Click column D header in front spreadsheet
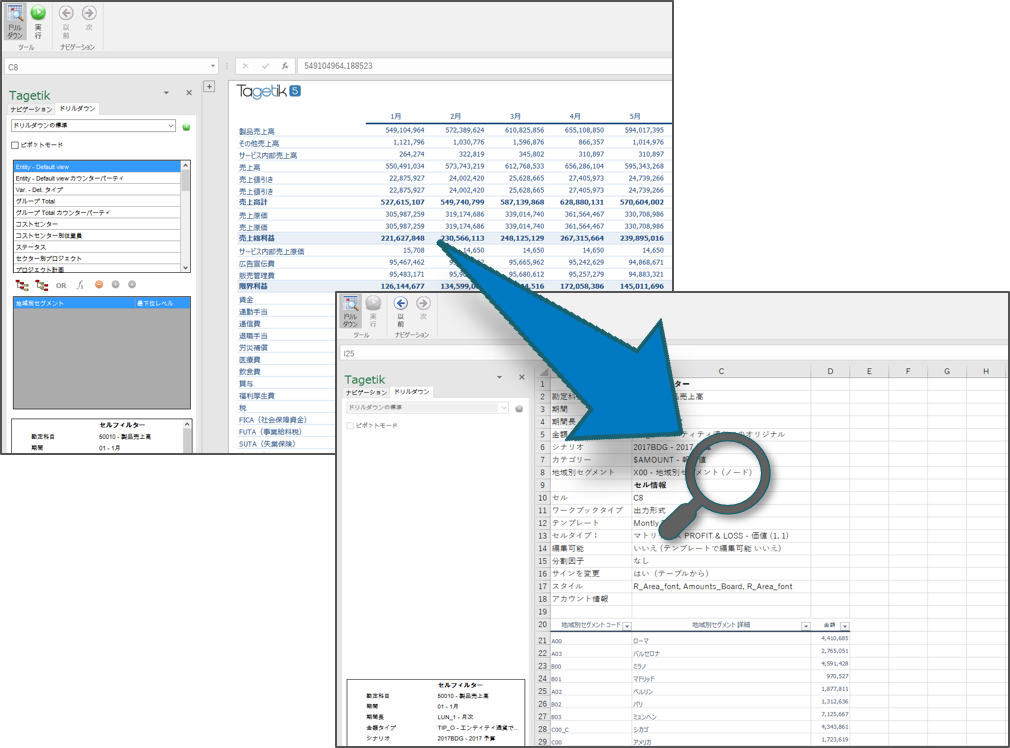Image resolution: width=1010 pixels, height=748 pixels. pyautogui.click(x=830, y=371)
